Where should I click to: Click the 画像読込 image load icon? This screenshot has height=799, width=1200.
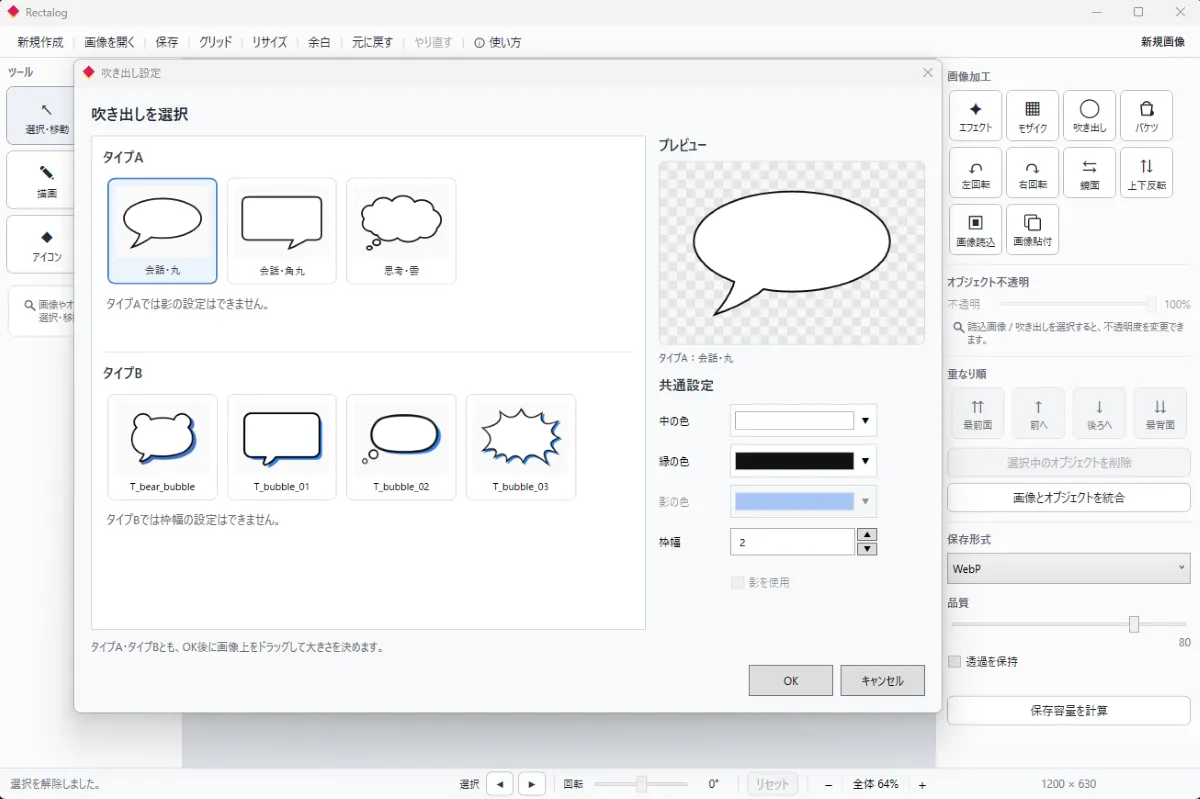[x=976, y=230]
